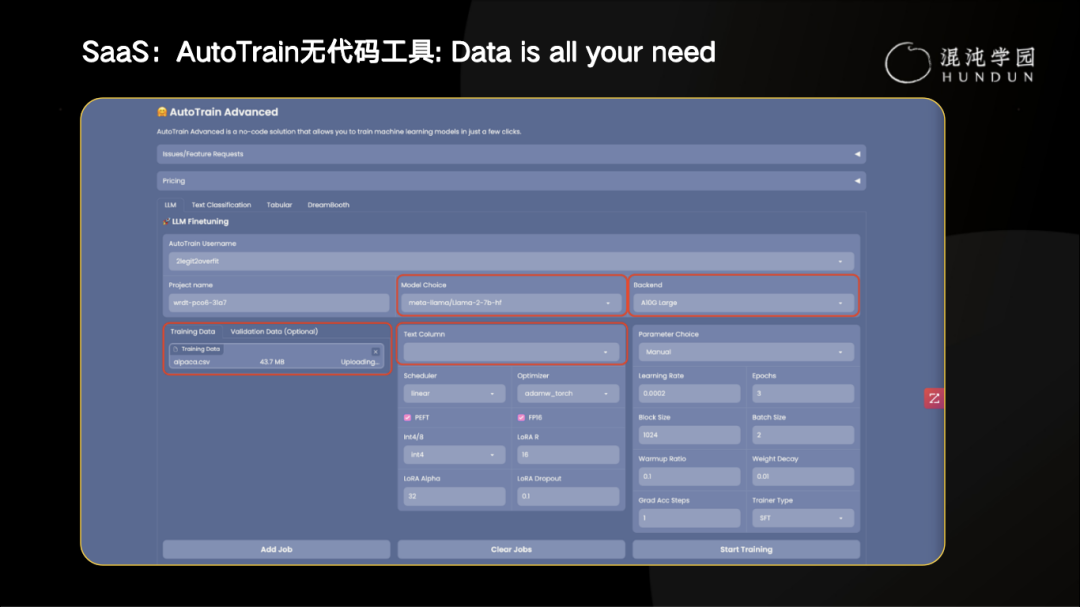Click the LoRA Dropout input field
Viewport: 1080px width, 607px height.
tap(568, 496)
